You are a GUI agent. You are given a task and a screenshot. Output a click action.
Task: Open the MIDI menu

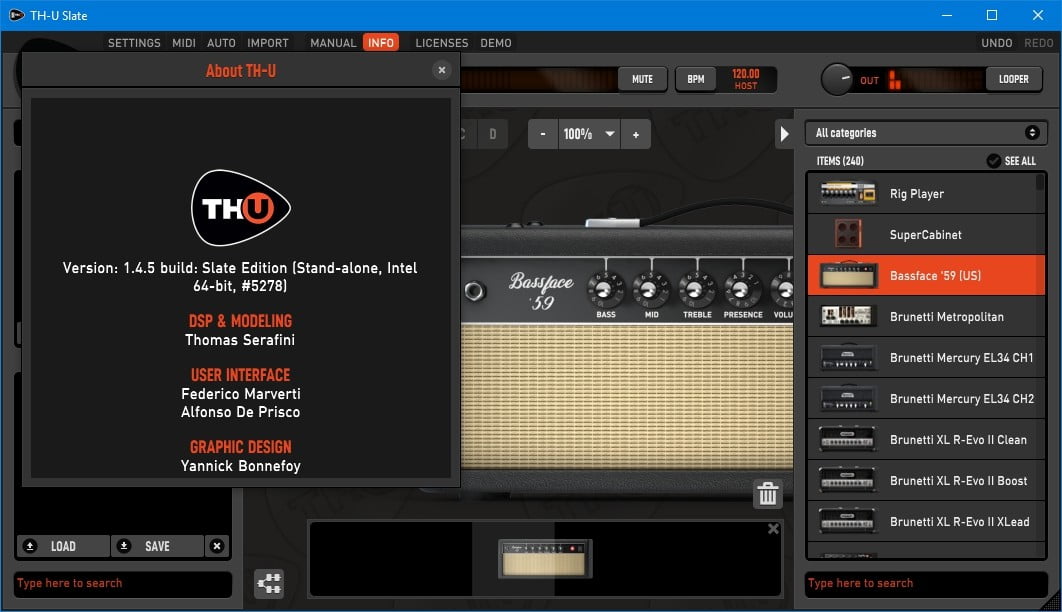click(x=184, y=43)
